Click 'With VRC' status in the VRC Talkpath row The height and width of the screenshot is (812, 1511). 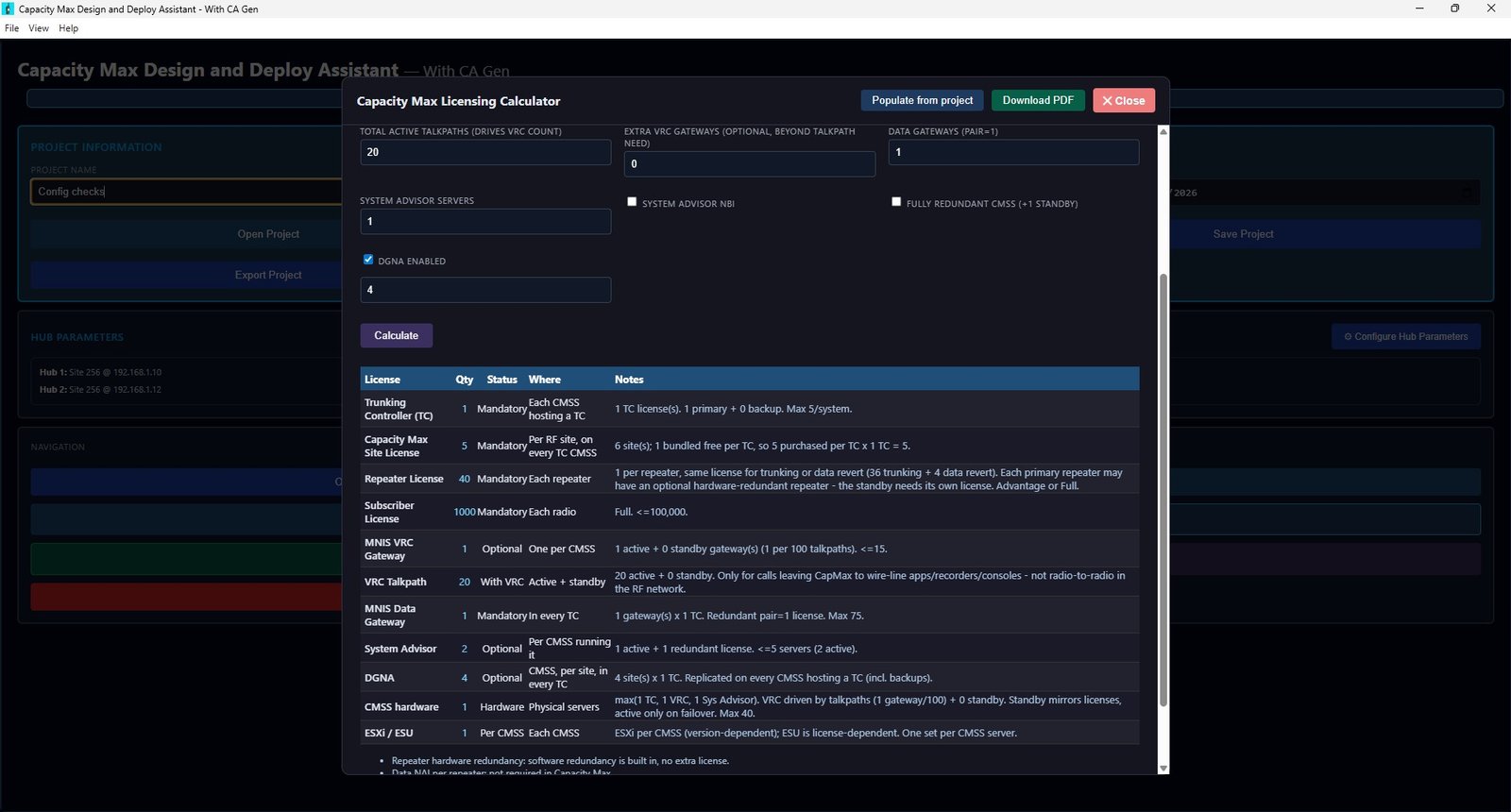[501, 582]
